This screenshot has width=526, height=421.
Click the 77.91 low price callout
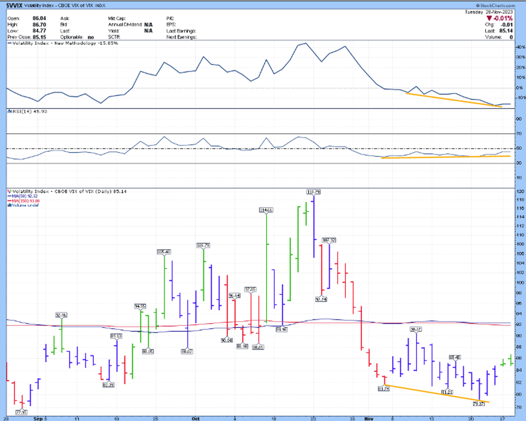click(22, 412)
